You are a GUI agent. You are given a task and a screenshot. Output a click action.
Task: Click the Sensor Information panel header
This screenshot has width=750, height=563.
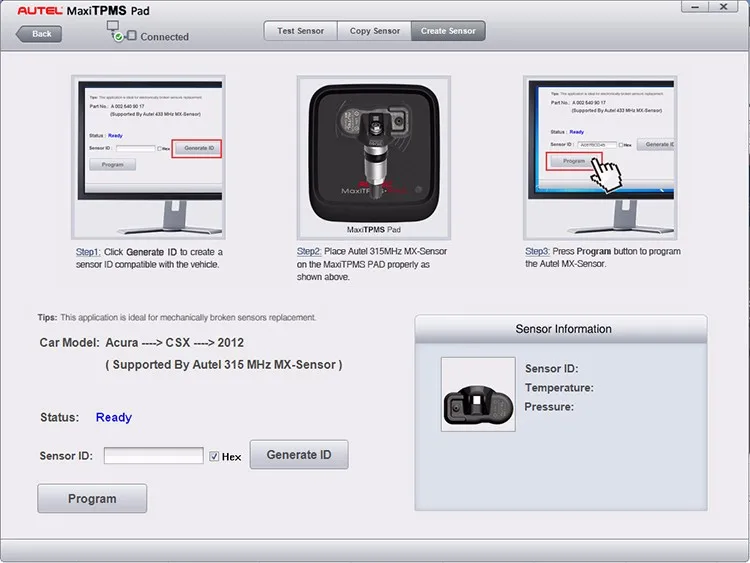tap(561, 329)
